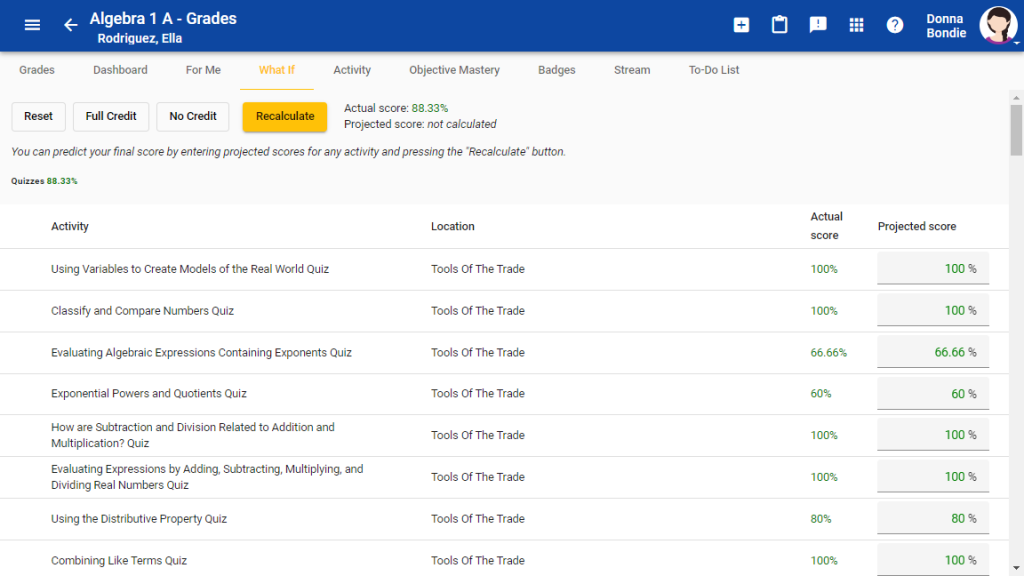Click the back arrow icon

pos(70,25)
